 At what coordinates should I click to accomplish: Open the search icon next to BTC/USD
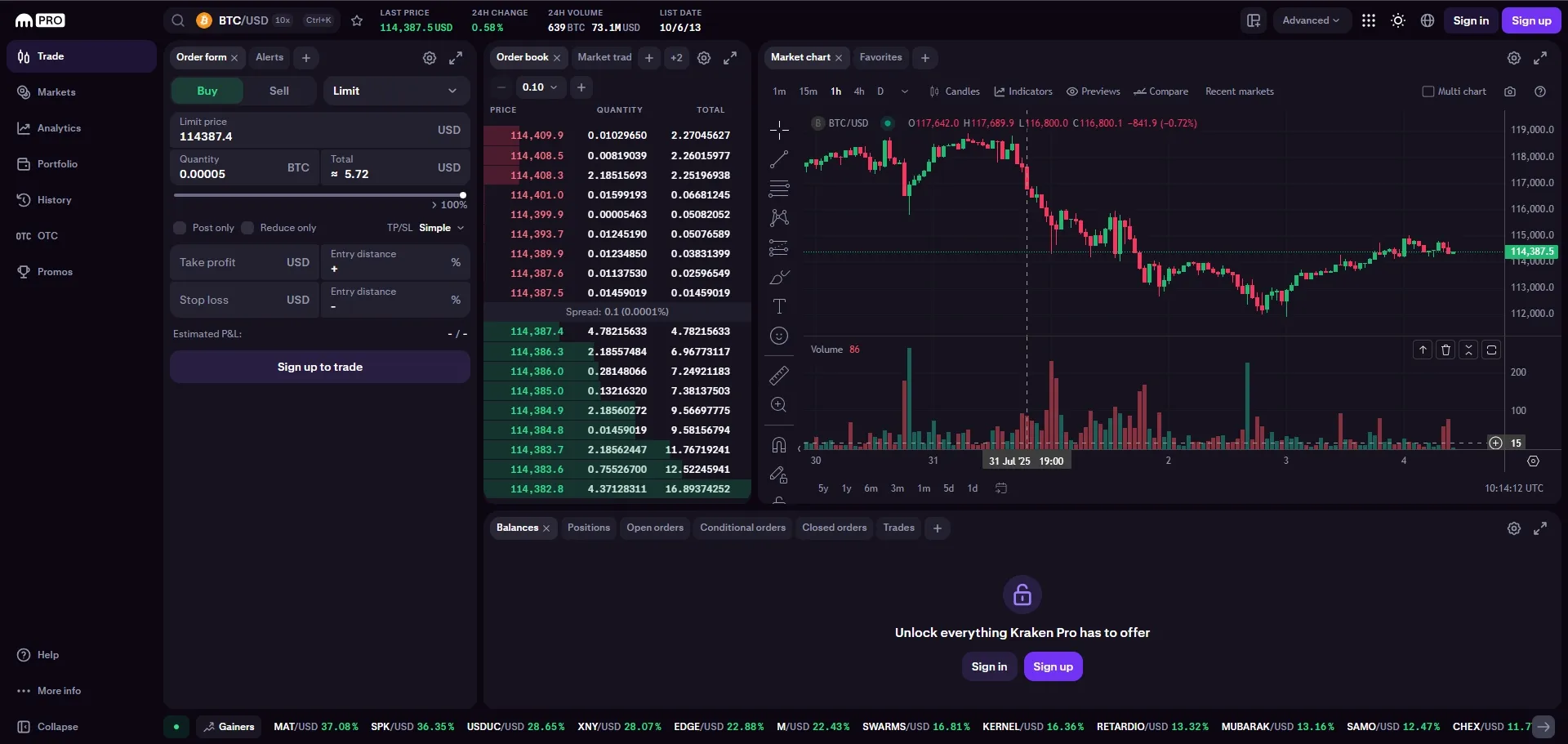[178, 20]
